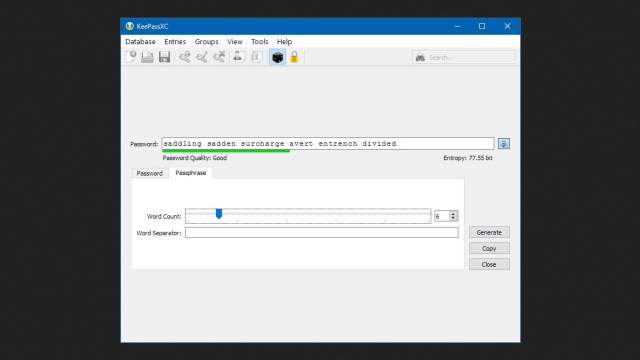The image size is (640, 360).
Task: Click the Word Count number field
Action: pos(442,216)
